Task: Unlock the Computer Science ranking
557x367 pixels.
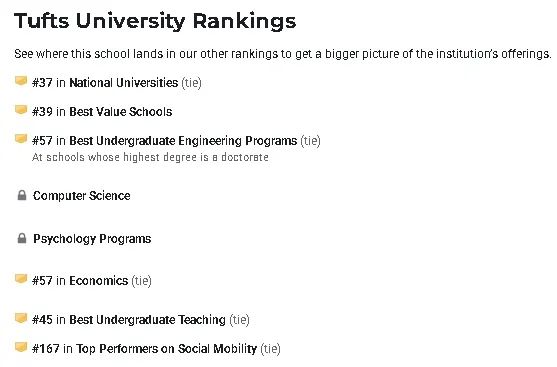Action: click(x=82, y=196)
